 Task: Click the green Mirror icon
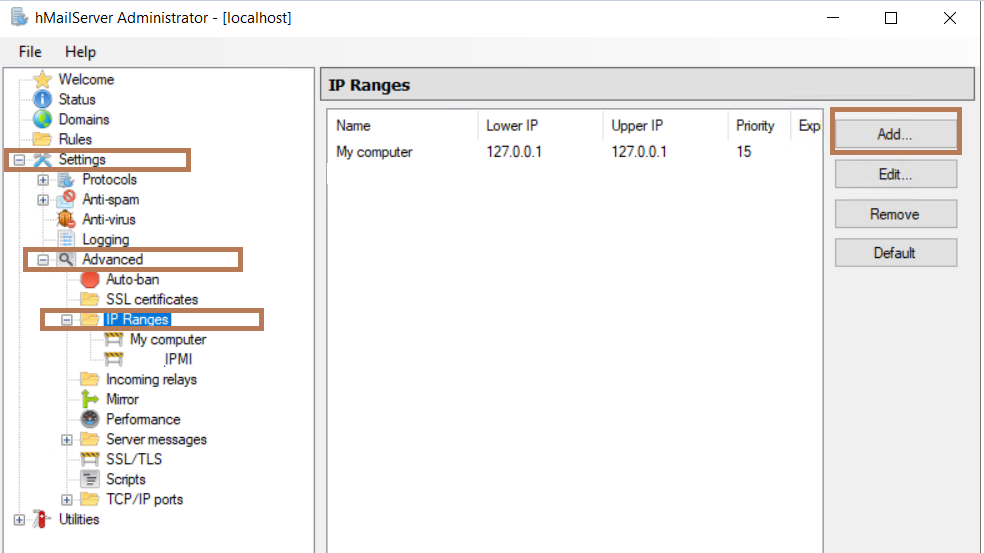(x=90, y=399)
